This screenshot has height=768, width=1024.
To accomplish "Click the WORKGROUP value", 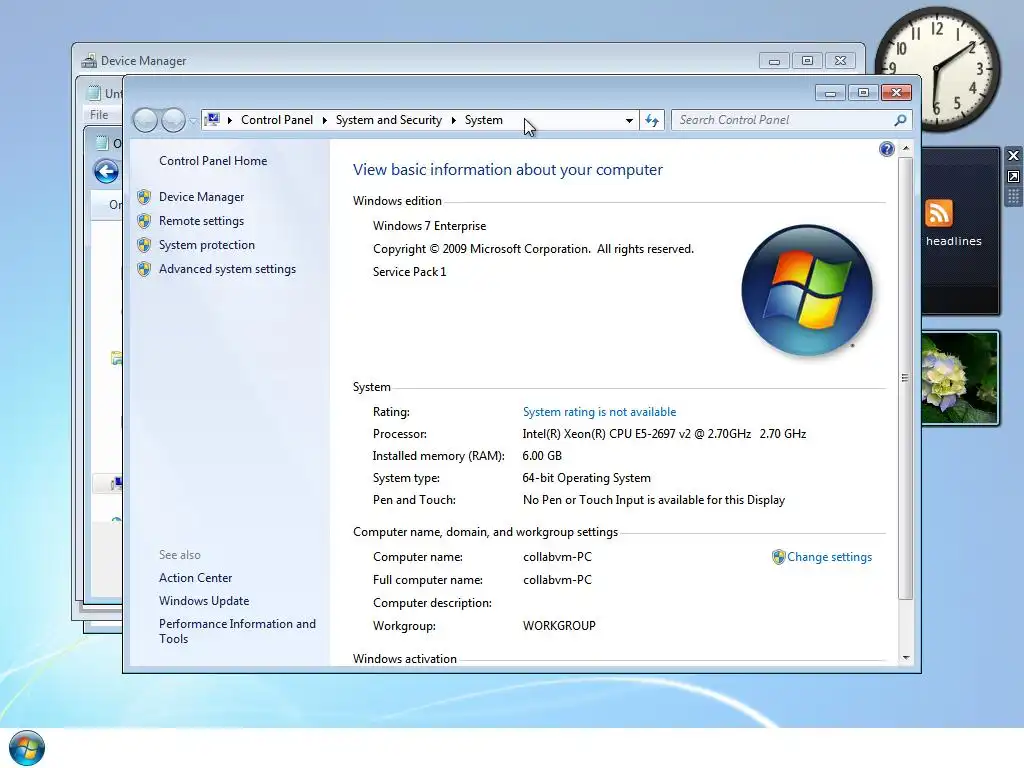I will pyautogui.click(x=559, y=626).
